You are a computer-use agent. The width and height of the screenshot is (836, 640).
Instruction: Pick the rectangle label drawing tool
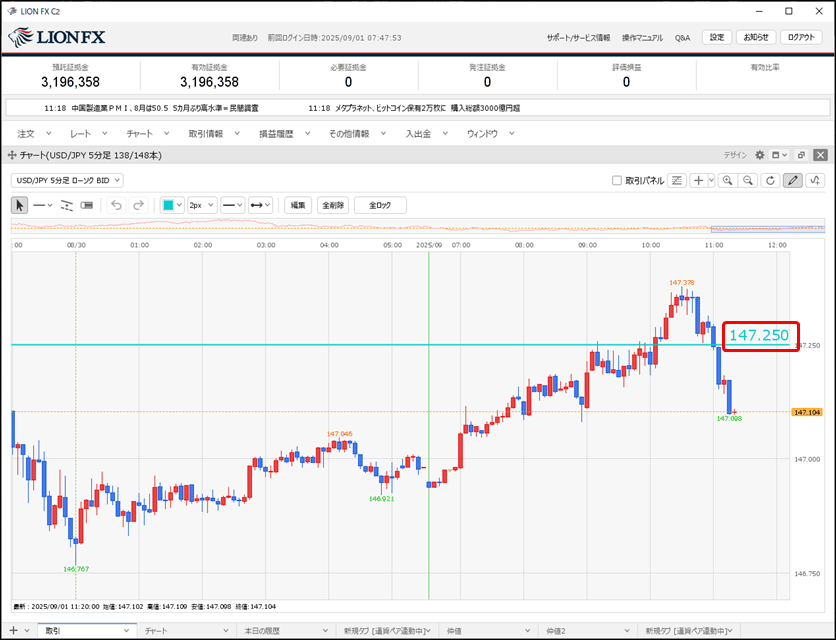click(87, 205)
